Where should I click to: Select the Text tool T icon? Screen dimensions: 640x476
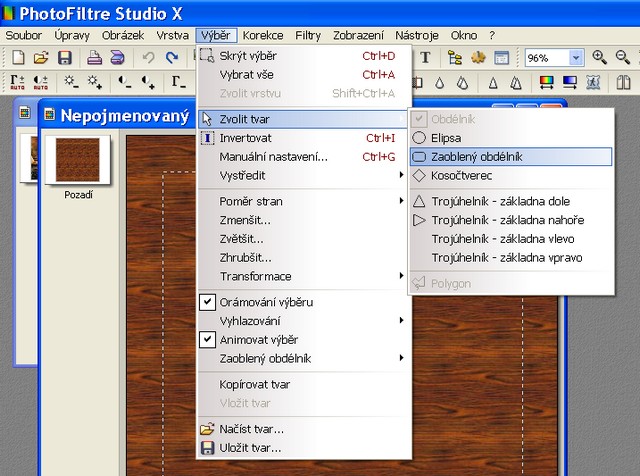click(425, 58)
